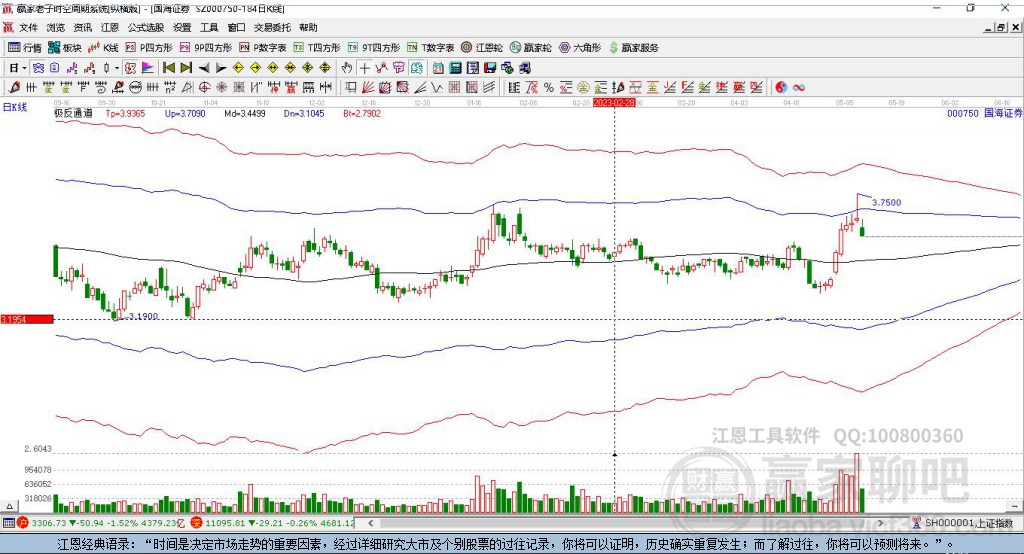1024x554 pixels.
Task: Open the calculator icon
Action: pos(455,68)
